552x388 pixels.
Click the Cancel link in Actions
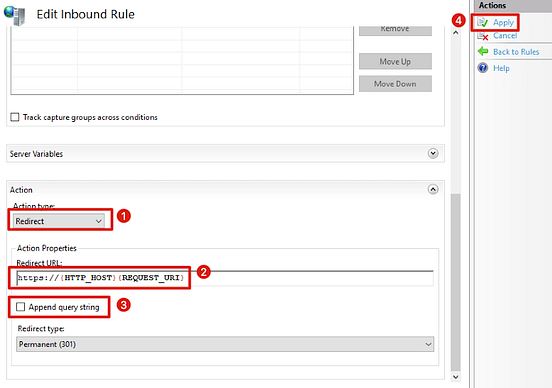tap(505, 36)
